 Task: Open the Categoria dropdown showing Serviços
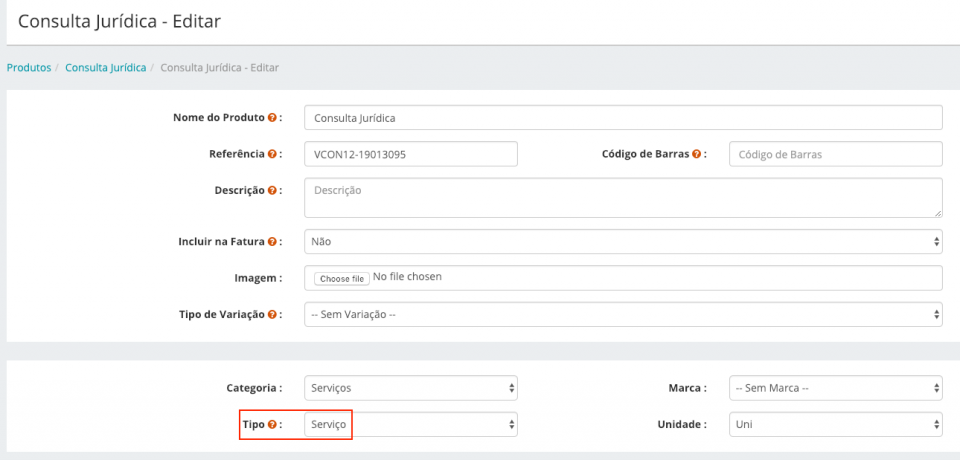tap(410, 388)
